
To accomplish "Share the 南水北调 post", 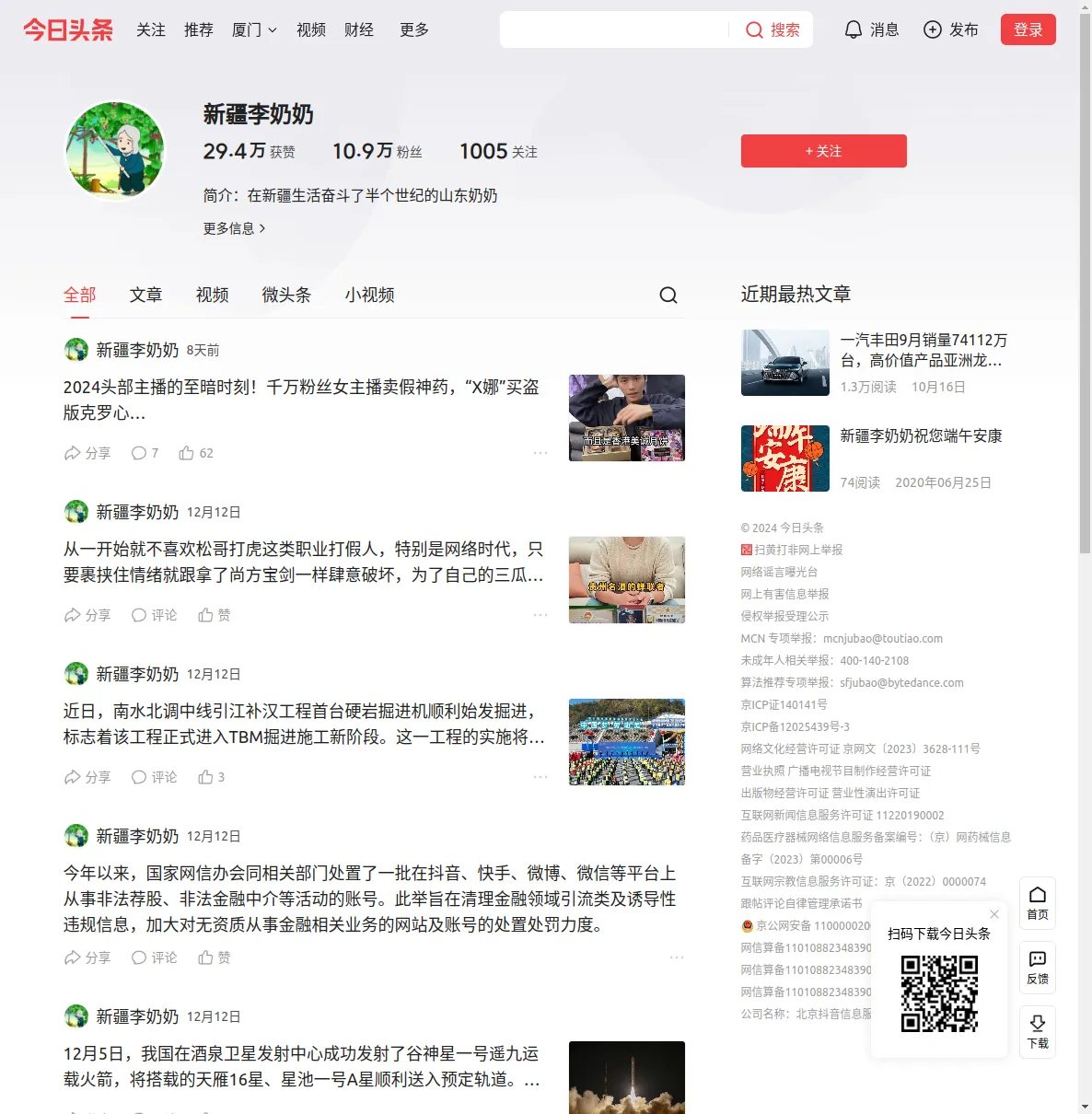I will coord(87,777).
